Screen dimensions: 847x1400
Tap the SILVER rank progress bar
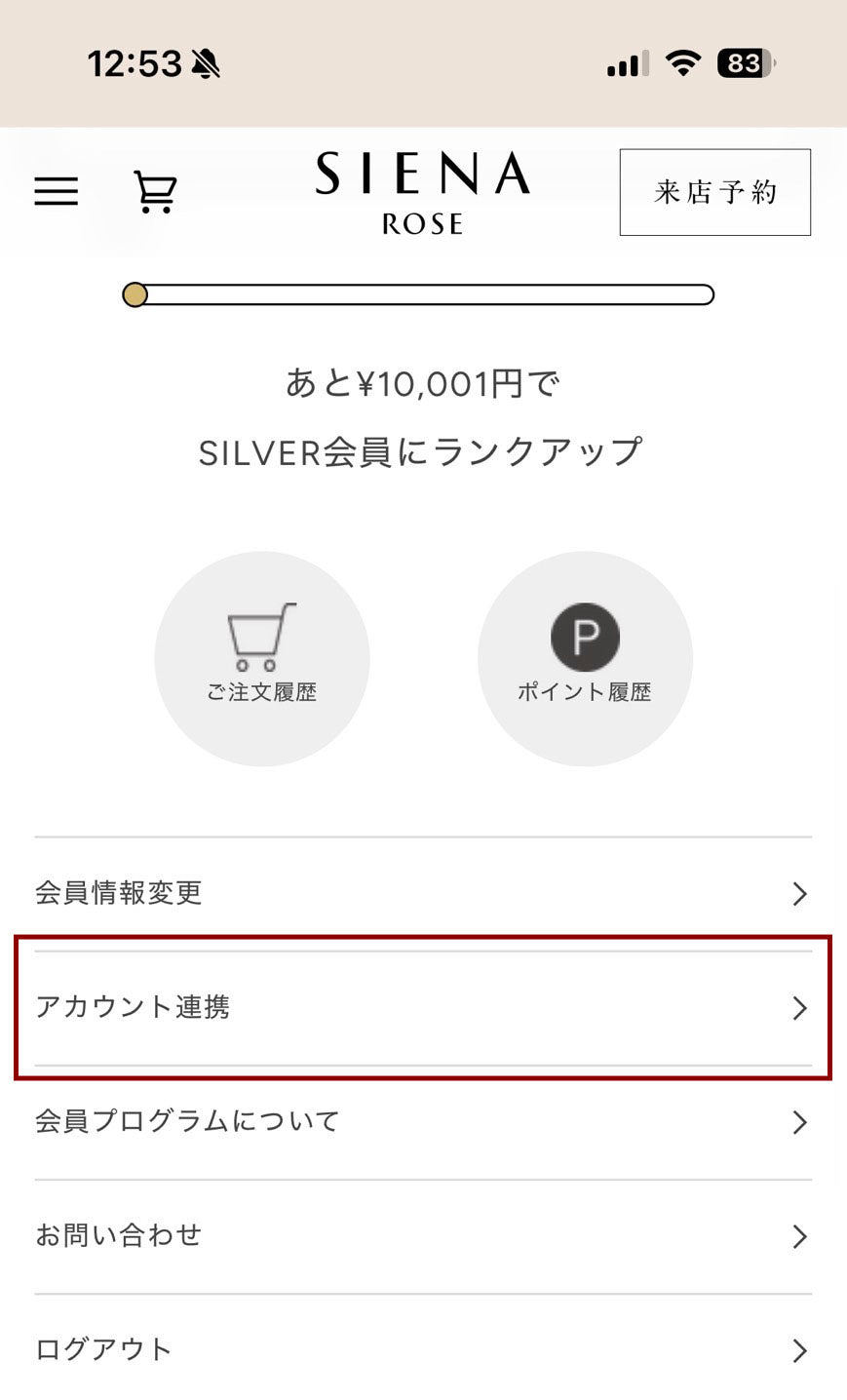423,293
